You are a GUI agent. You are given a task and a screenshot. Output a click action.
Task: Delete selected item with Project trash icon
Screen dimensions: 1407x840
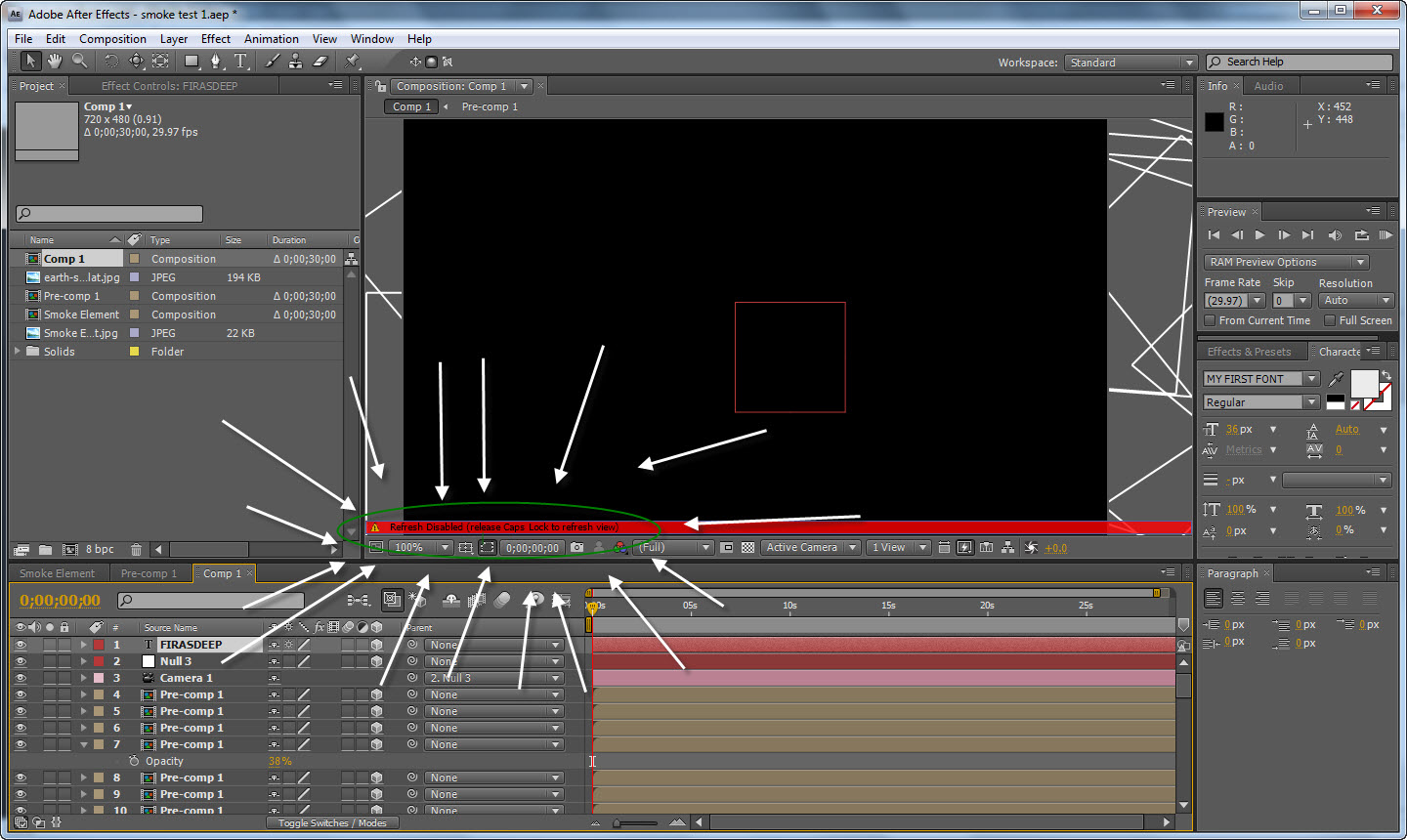click(136, 549)
